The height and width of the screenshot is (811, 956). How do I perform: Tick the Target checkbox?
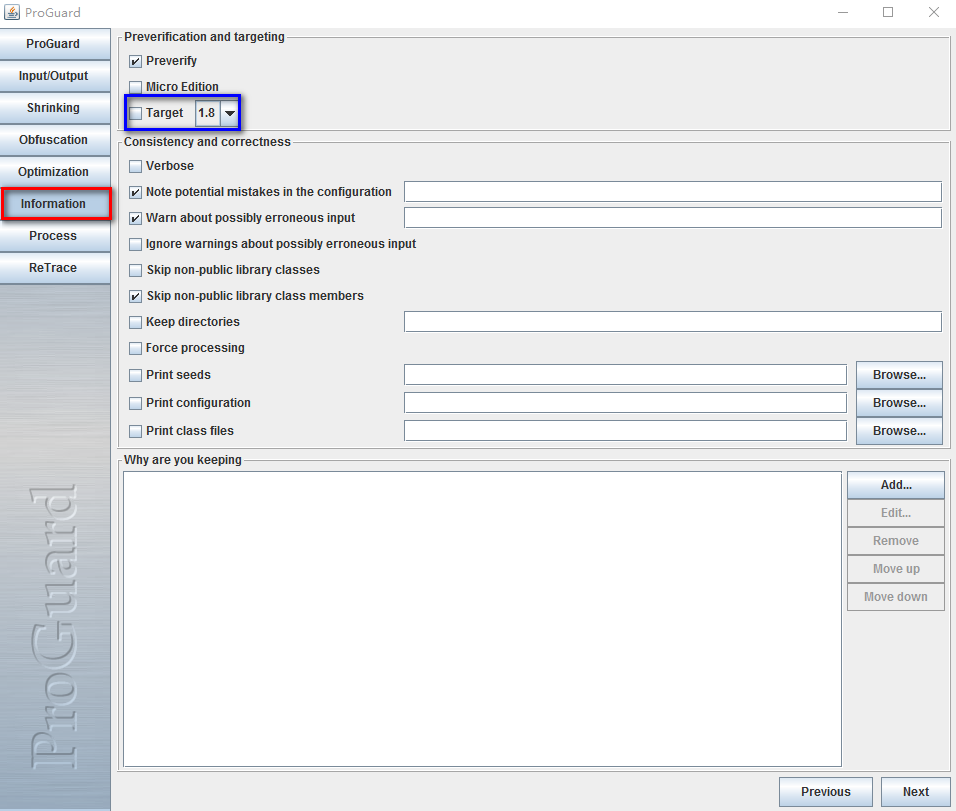[x=135, y=113]
